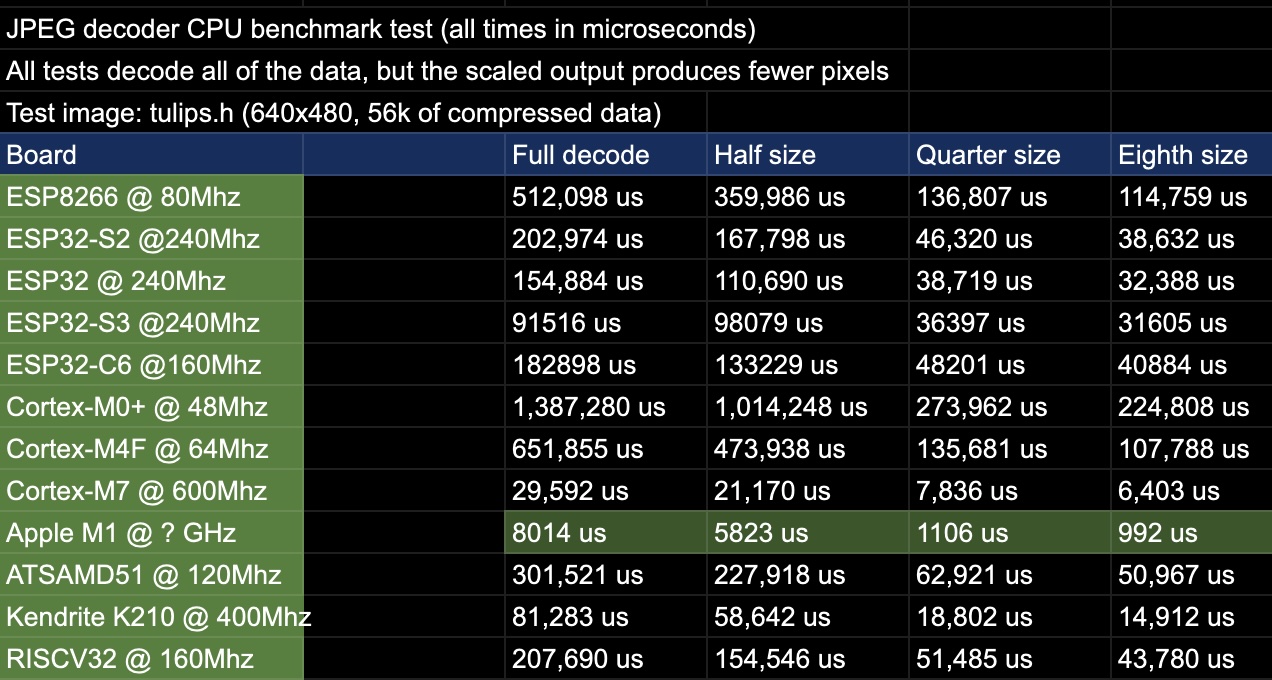Screen dimensions: 1272x680
Task: Select the 62,921 us quarter size cell
Action: (1009, 575)
